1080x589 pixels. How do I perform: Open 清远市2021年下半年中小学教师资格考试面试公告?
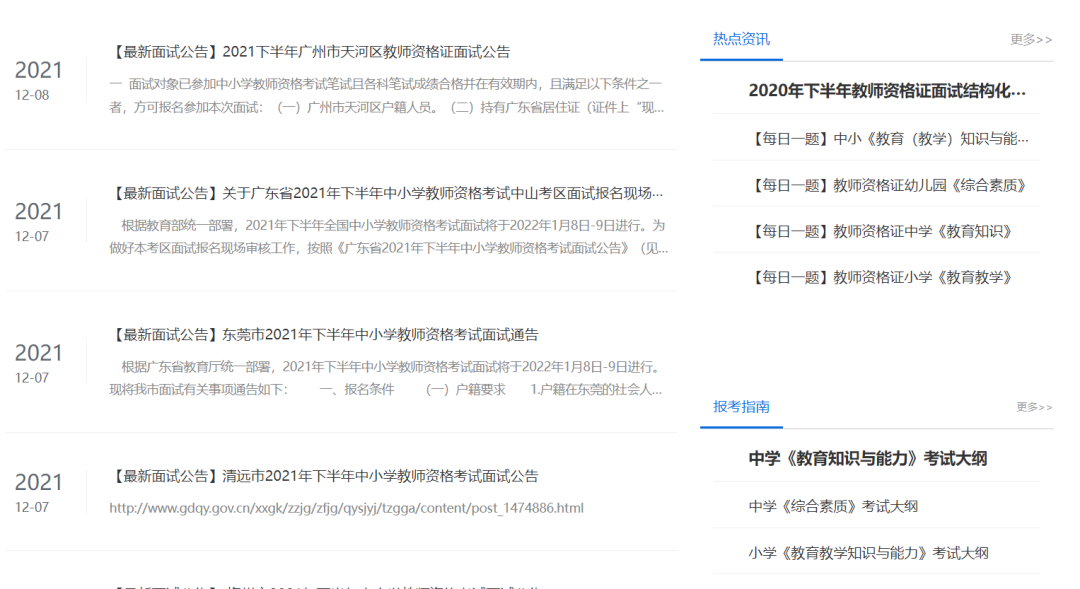tap(324, 476)
